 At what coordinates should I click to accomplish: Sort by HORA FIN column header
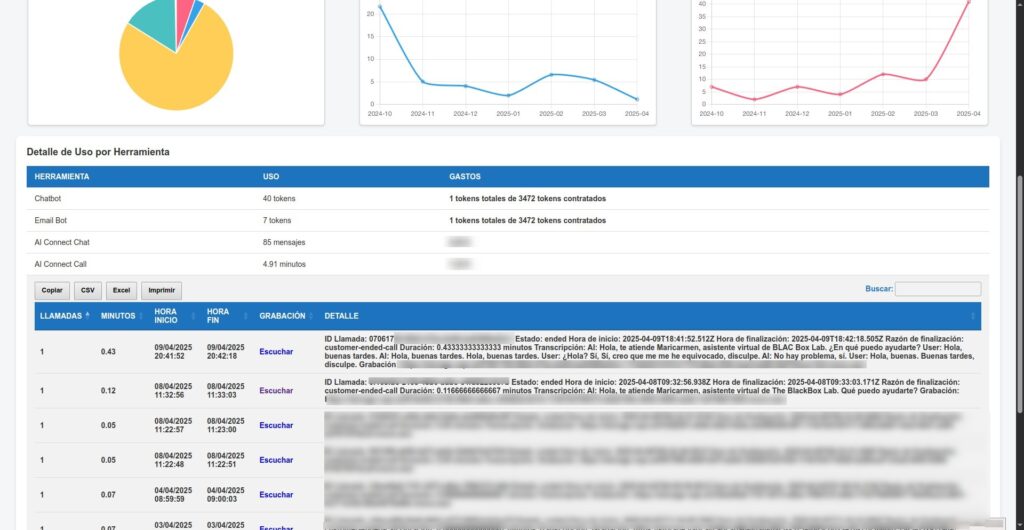click(x=227, y=316)
